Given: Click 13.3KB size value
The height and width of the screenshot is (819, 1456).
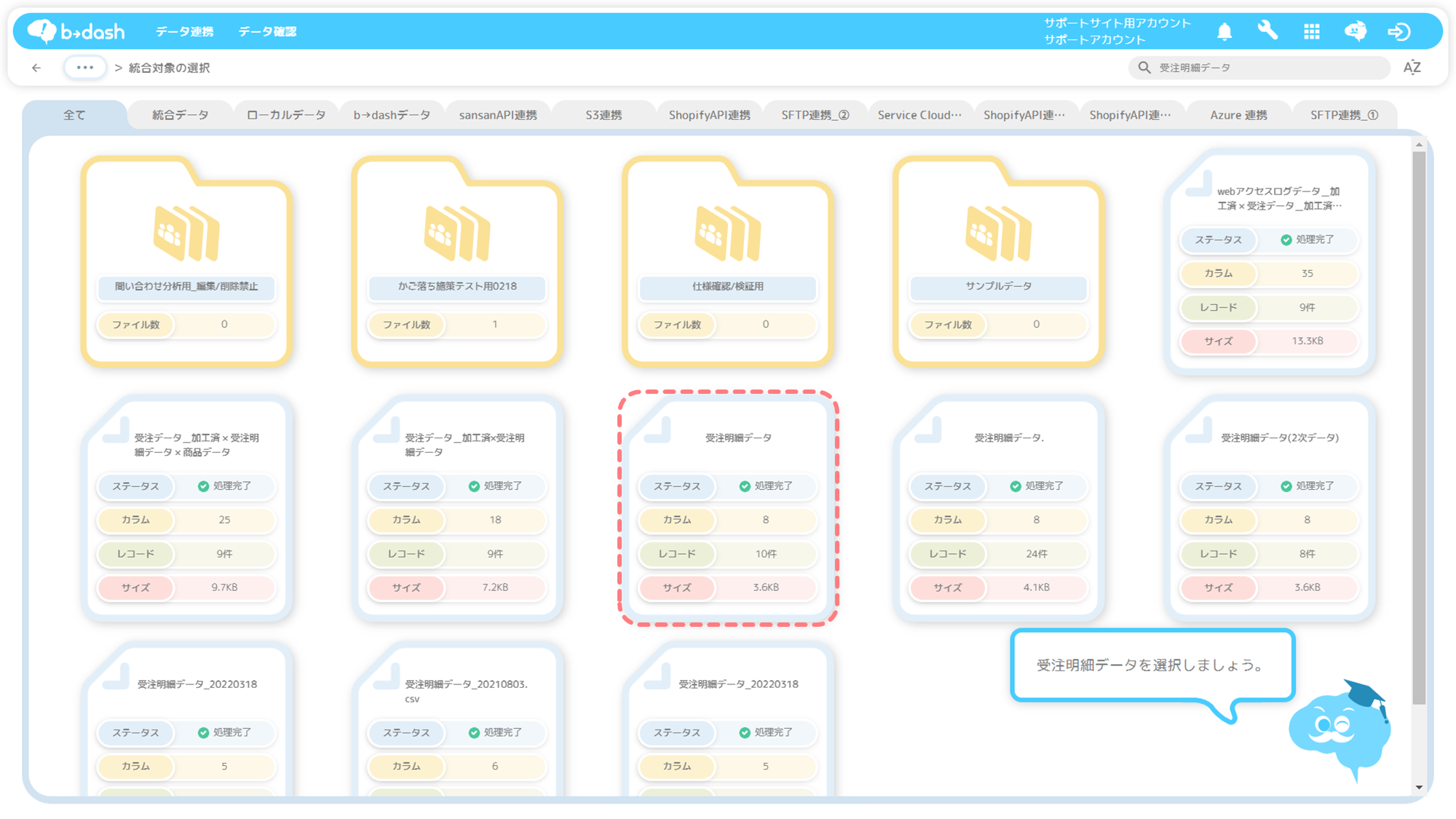Looking at the screenshot, I should click(x=1307, y=341).
